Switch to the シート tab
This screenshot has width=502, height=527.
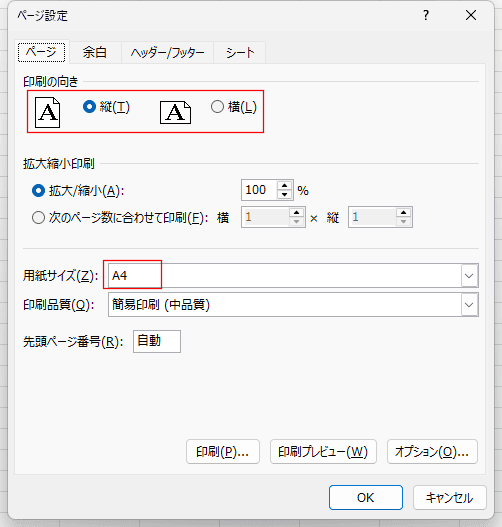click(x=240, y=52)
